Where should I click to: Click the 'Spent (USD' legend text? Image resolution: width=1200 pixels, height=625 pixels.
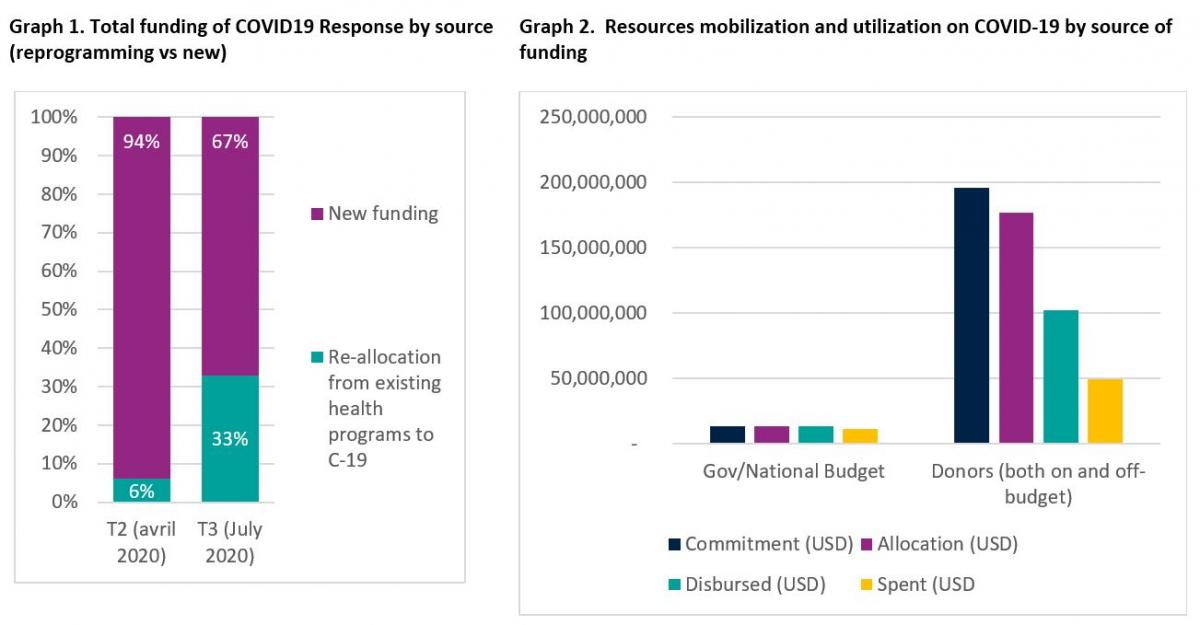(x=926, y=584)
